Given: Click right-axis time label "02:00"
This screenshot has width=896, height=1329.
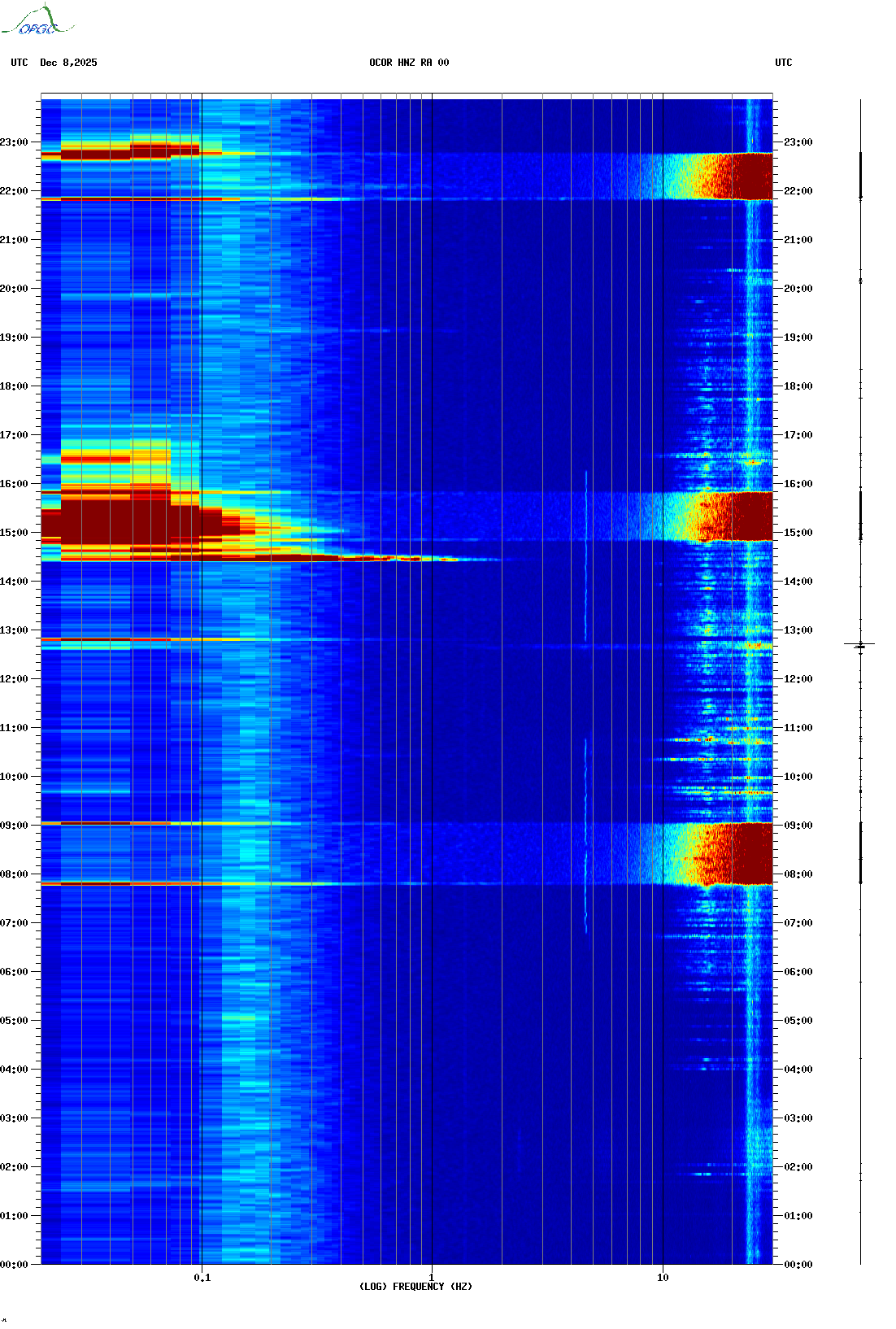Looking at the screenshot, I should pyautogui.click(x=798, y=1167).
